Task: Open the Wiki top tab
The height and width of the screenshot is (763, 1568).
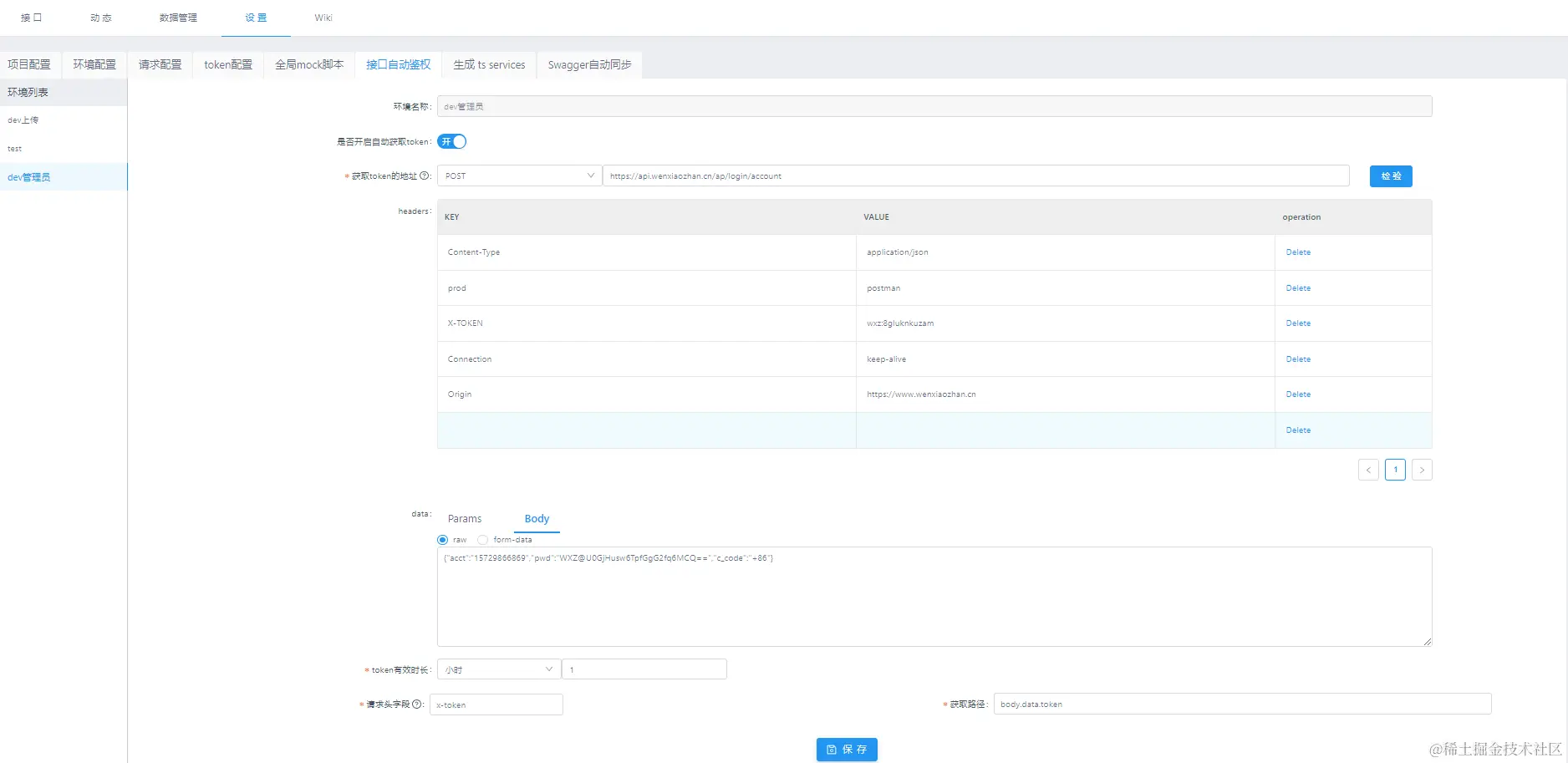Action: [x=323, y=18]
